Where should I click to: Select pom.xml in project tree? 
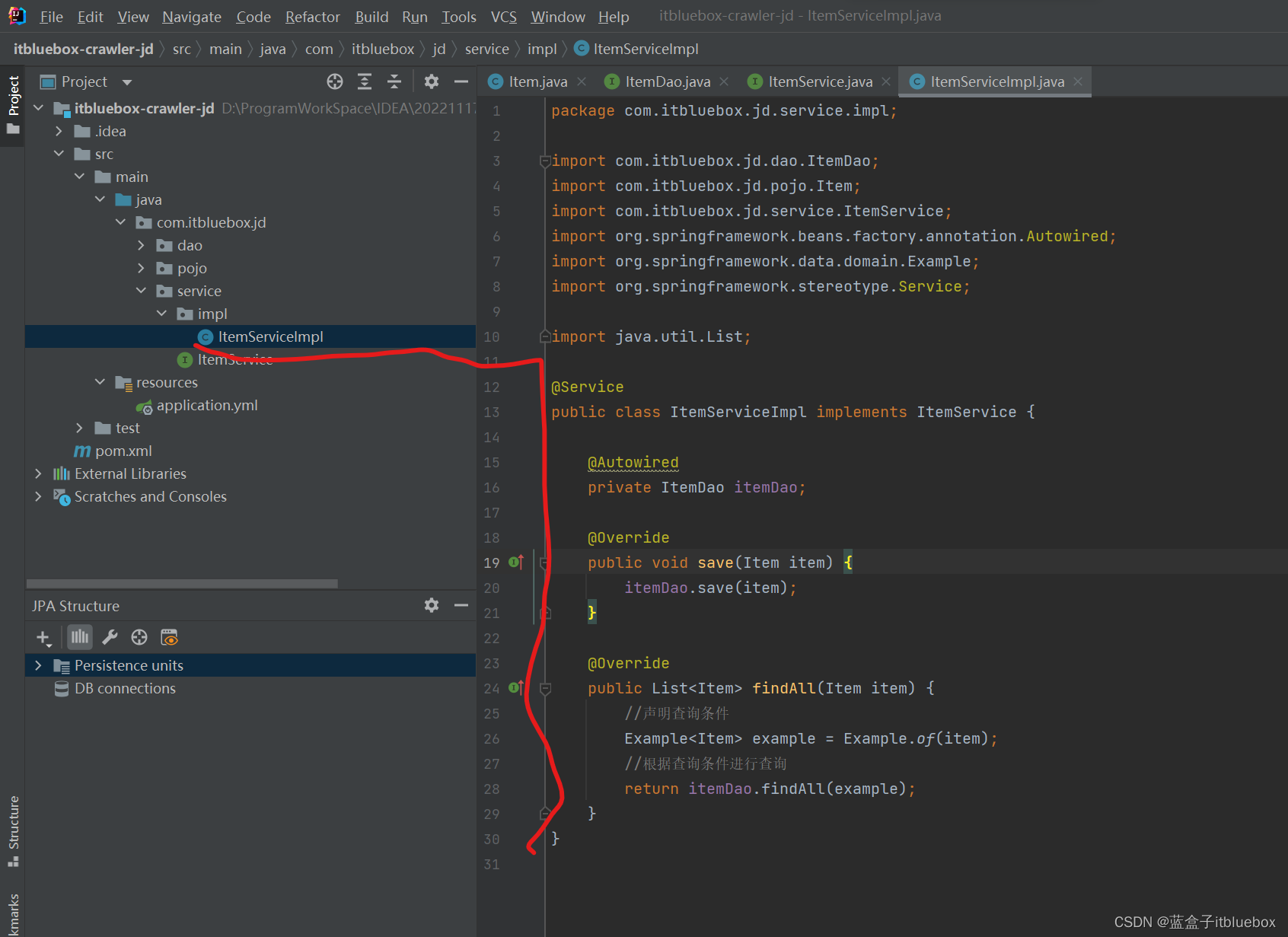pyautogui.click(x=123, y=451)
